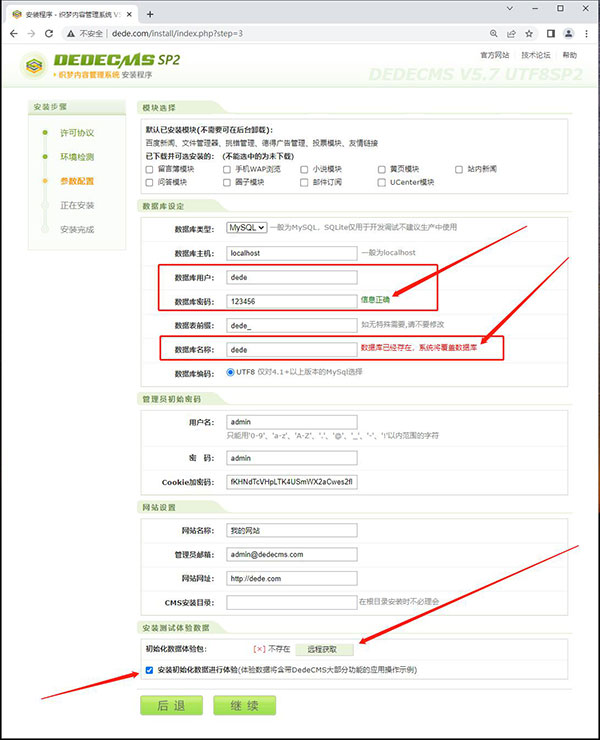Check the 站内新闻 checkbox
Image resolution: width=600 pixels, height=740 pixels.
(x=459, y=169)
